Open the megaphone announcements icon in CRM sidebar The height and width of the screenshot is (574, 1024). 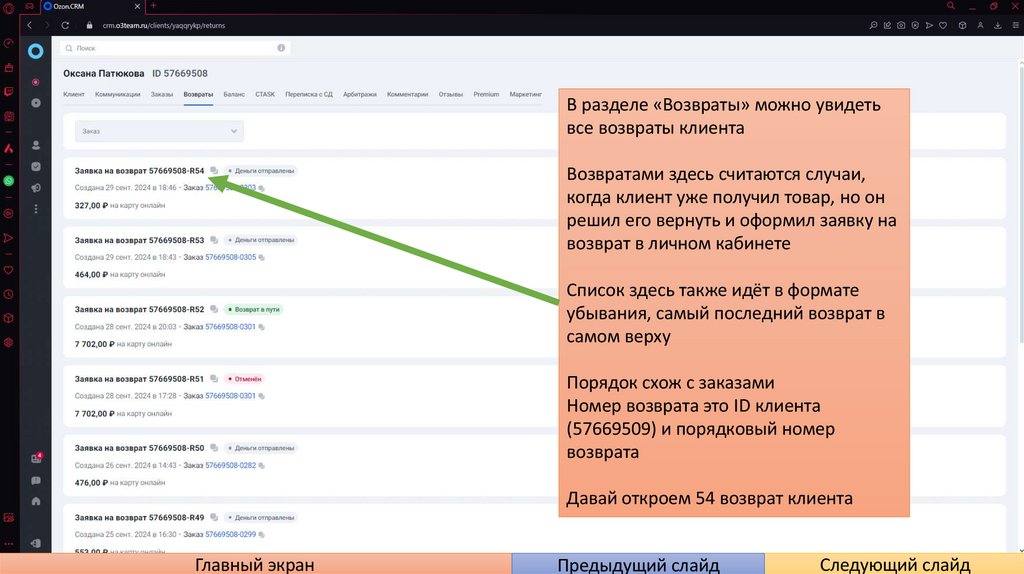36,188
